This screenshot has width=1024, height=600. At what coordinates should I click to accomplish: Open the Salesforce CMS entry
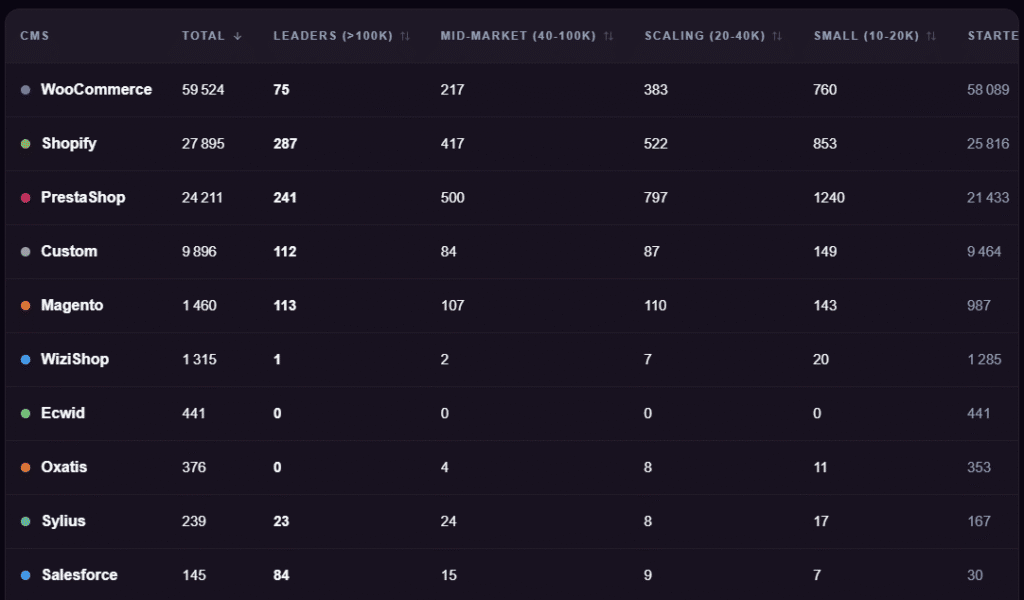click(79, 575)
